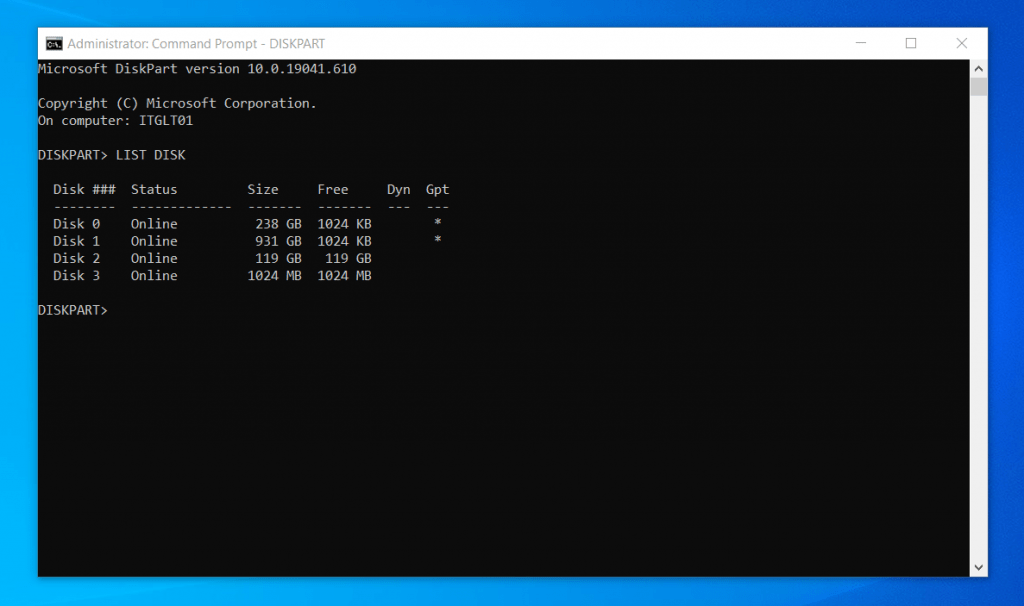Click the window title 'Administrator: Command Prompt - DISKPART'
Screen dimensions: 1024x606
click(196, 44)
